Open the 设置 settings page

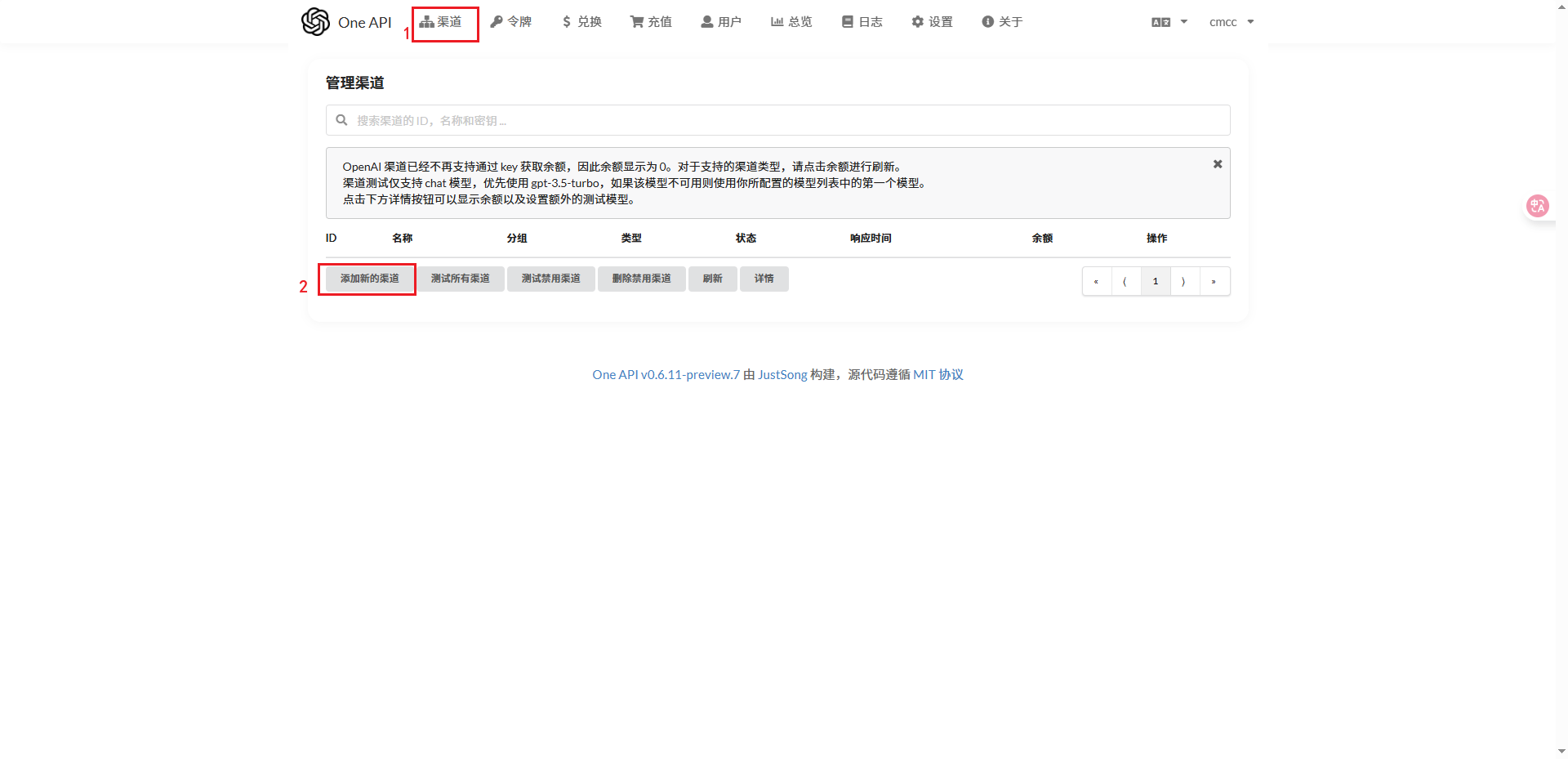click(932, 22)
